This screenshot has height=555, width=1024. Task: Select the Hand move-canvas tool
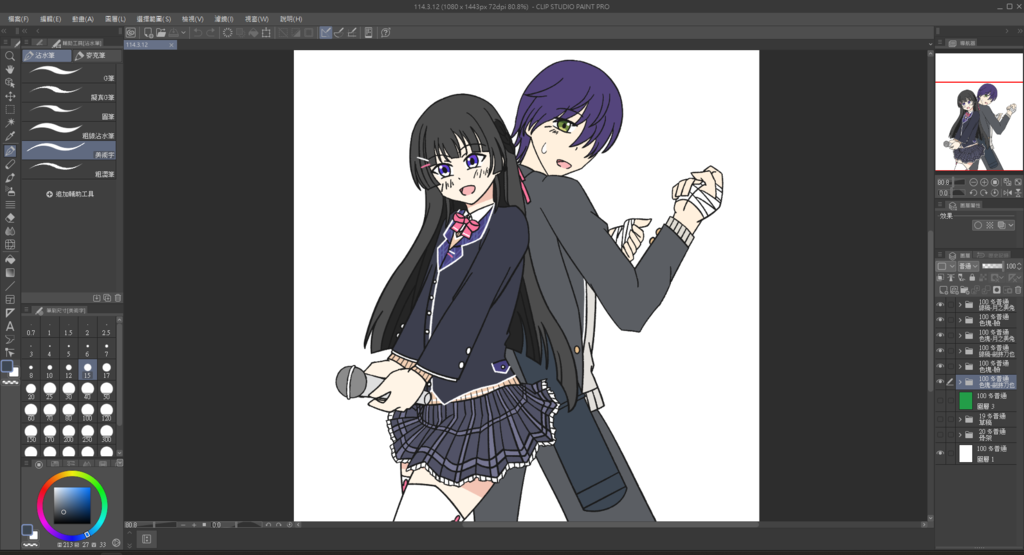[x=10, y=69]
